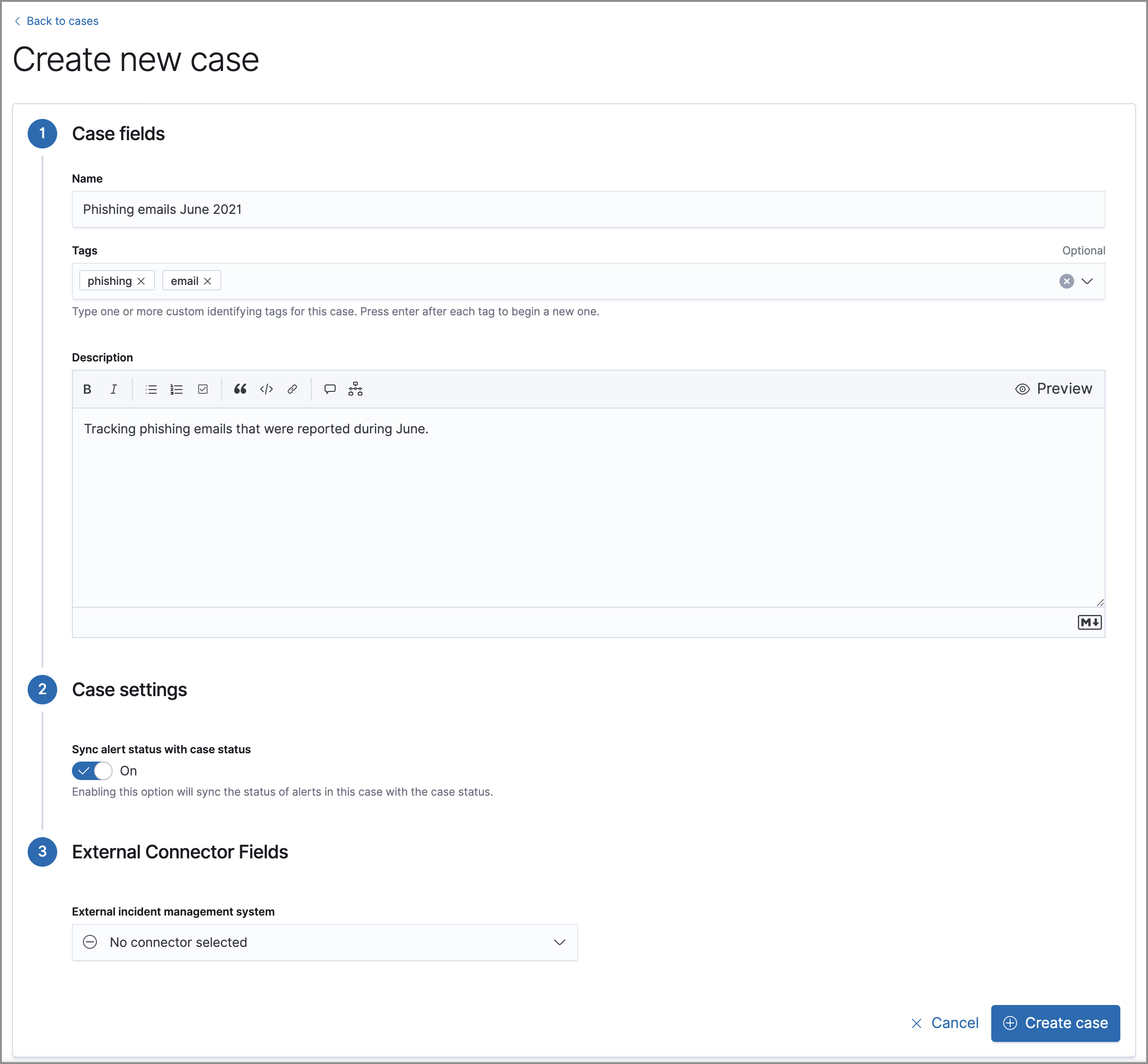Open the External incident management system dropdown
This screenshot has height=1064, width=1148.
coord(558,942)
